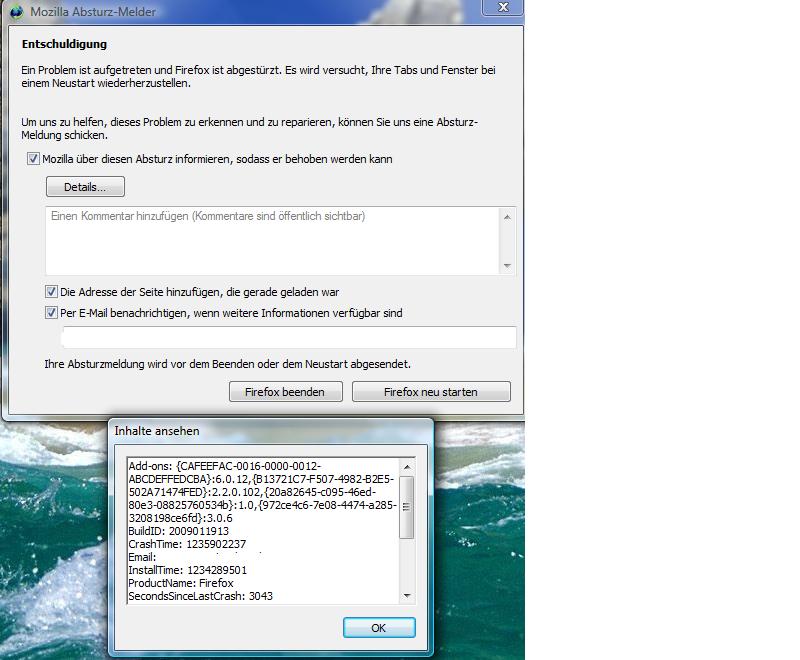Click the Entschuldigung heading
The height and width of the screenshot is (660, 800).
[x=64, y=44]
